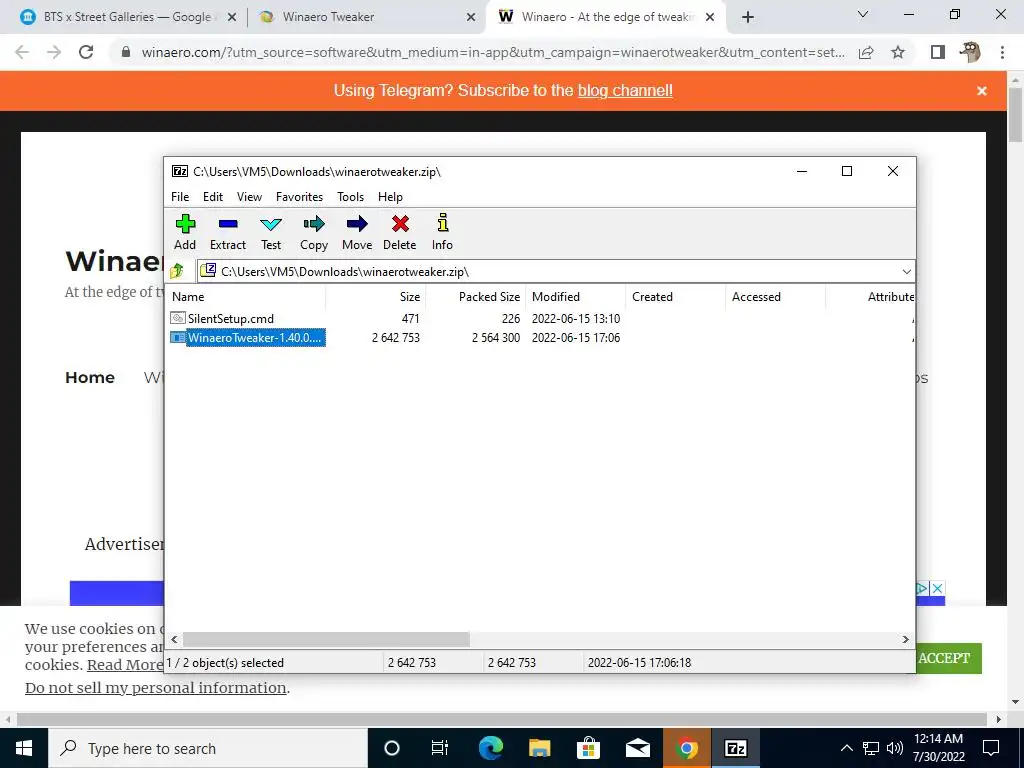Choose the Move toolbar icon
Screen dimensions: 1024x768
[x=357, y=224]
